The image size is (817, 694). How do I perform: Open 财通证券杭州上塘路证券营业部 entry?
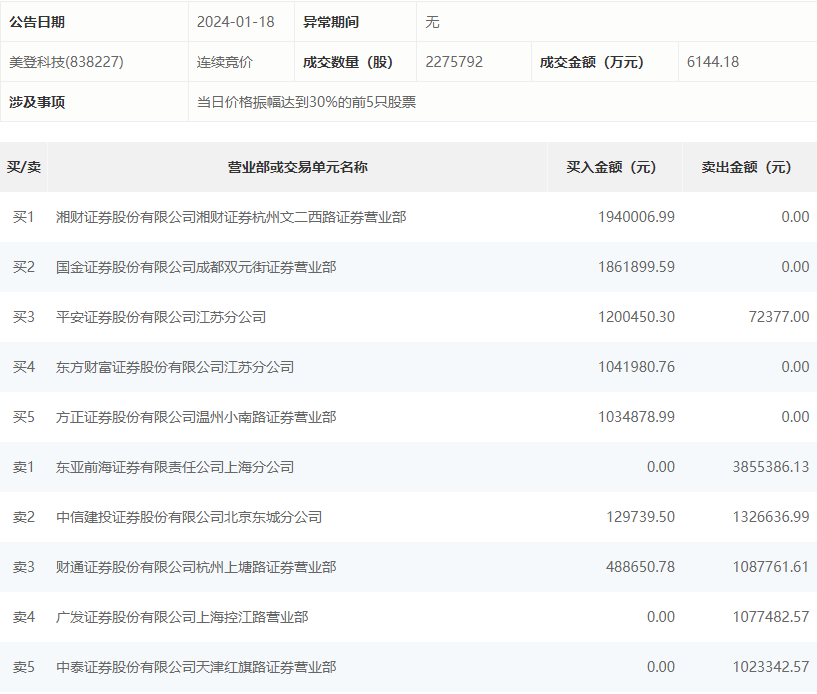[196, 567]
